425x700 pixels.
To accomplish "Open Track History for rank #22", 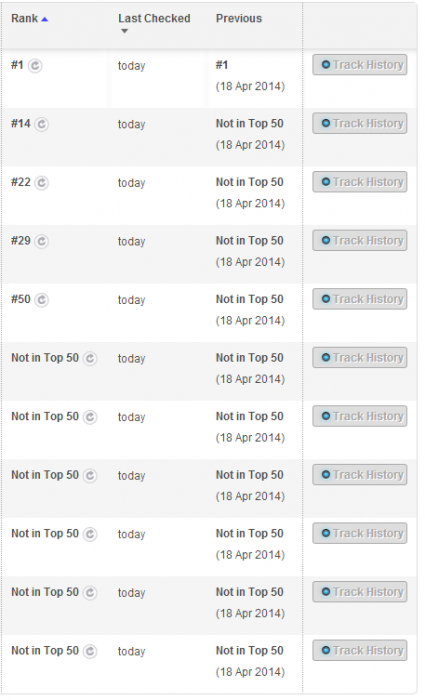I will (x=360, y=182).
